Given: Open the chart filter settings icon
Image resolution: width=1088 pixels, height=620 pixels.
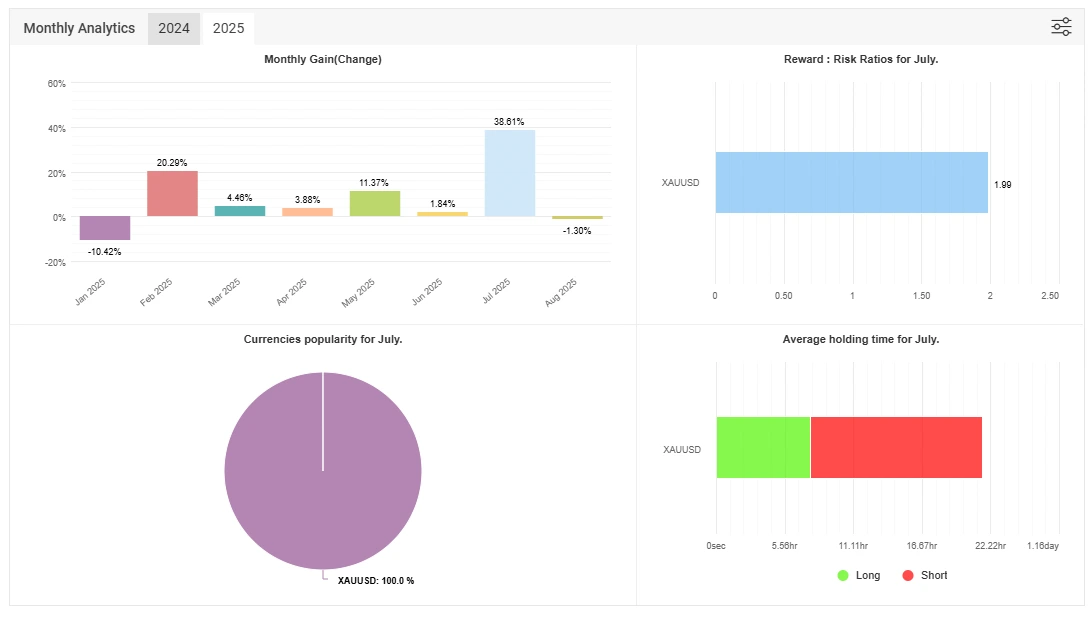Looking at the screenshot, I should coord(1061,27).
